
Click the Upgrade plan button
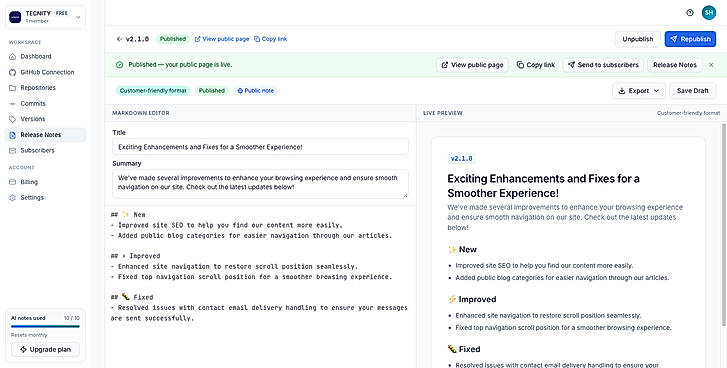(x=45, y=349)
